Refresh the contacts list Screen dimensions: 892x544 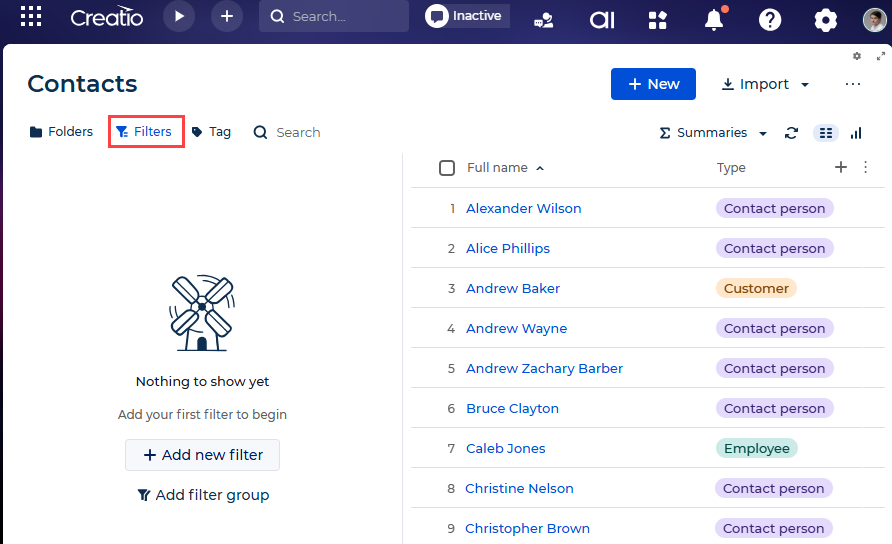(x=791, y=133)
